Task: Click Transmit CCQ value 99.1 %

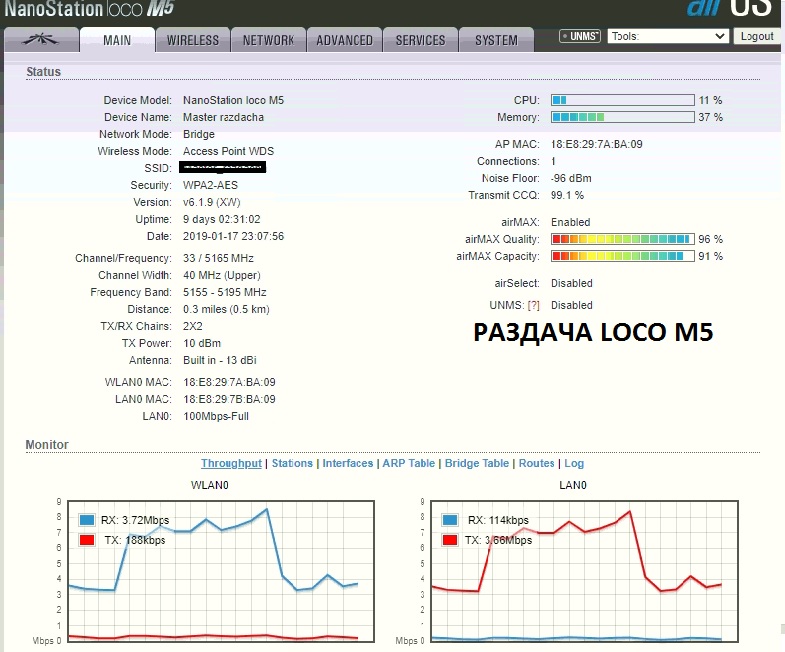Action: 567,195
